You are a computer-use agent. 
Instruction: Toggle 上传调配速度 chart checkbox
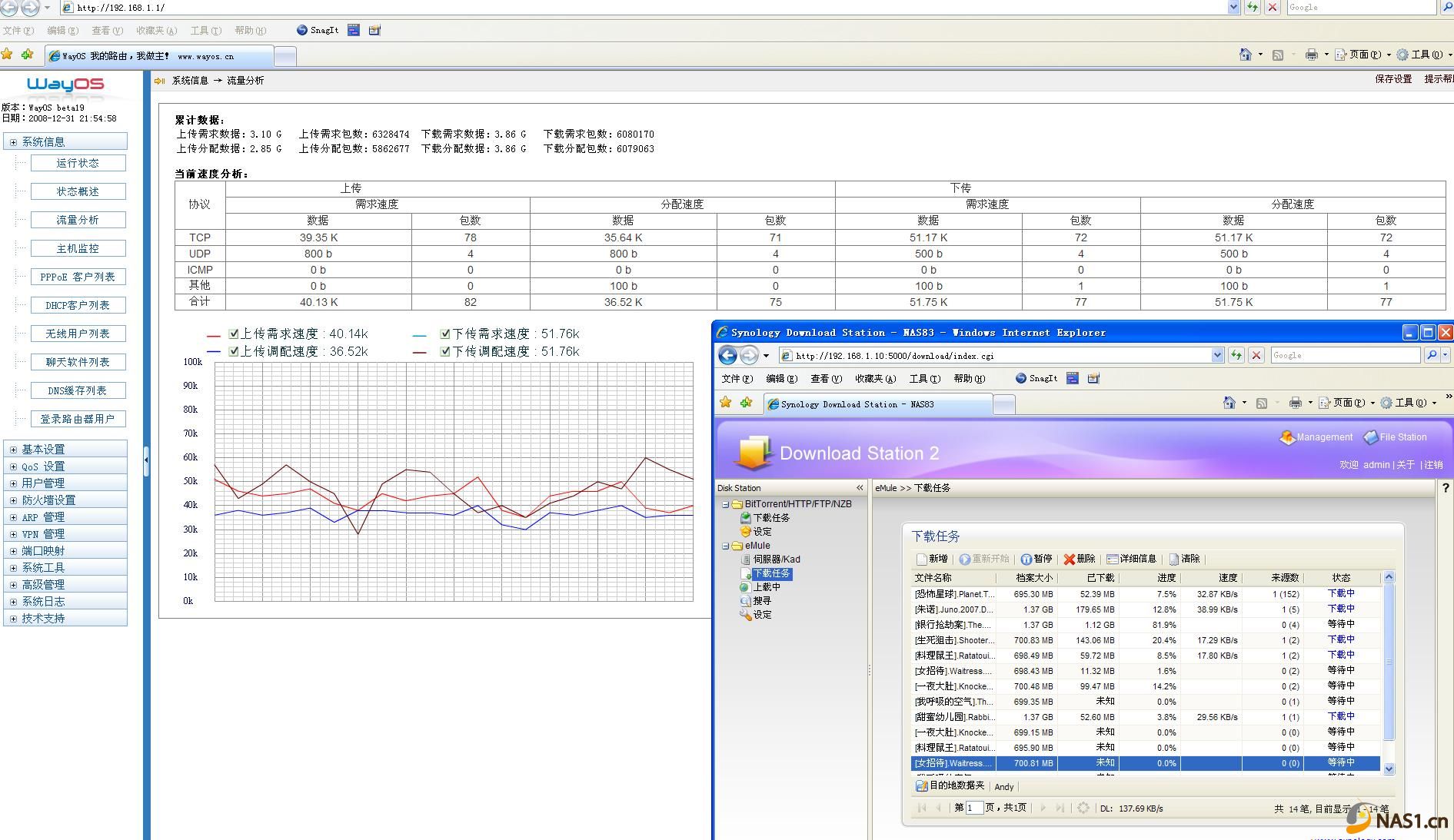pyautogui.click(x=233, y=351)
